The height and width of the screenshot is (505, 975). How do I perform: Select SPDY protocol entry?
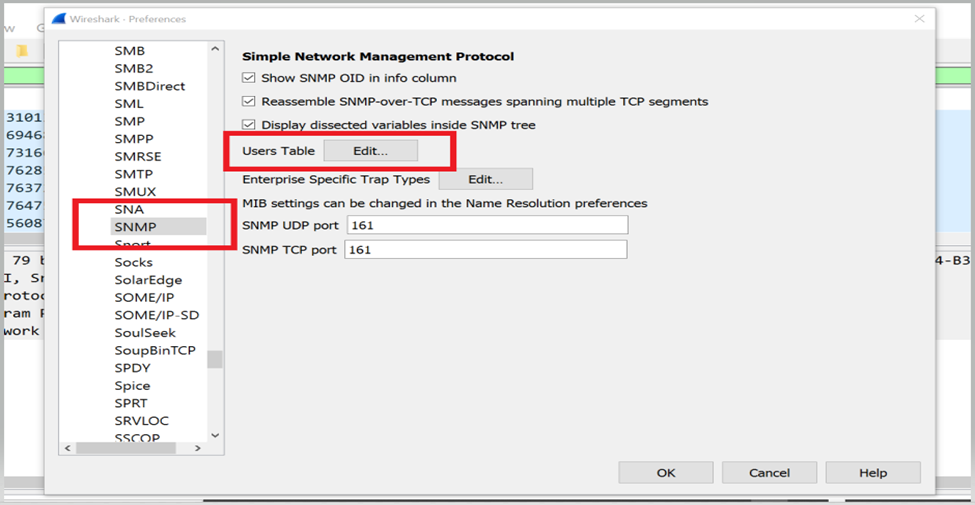pos(132,368)
